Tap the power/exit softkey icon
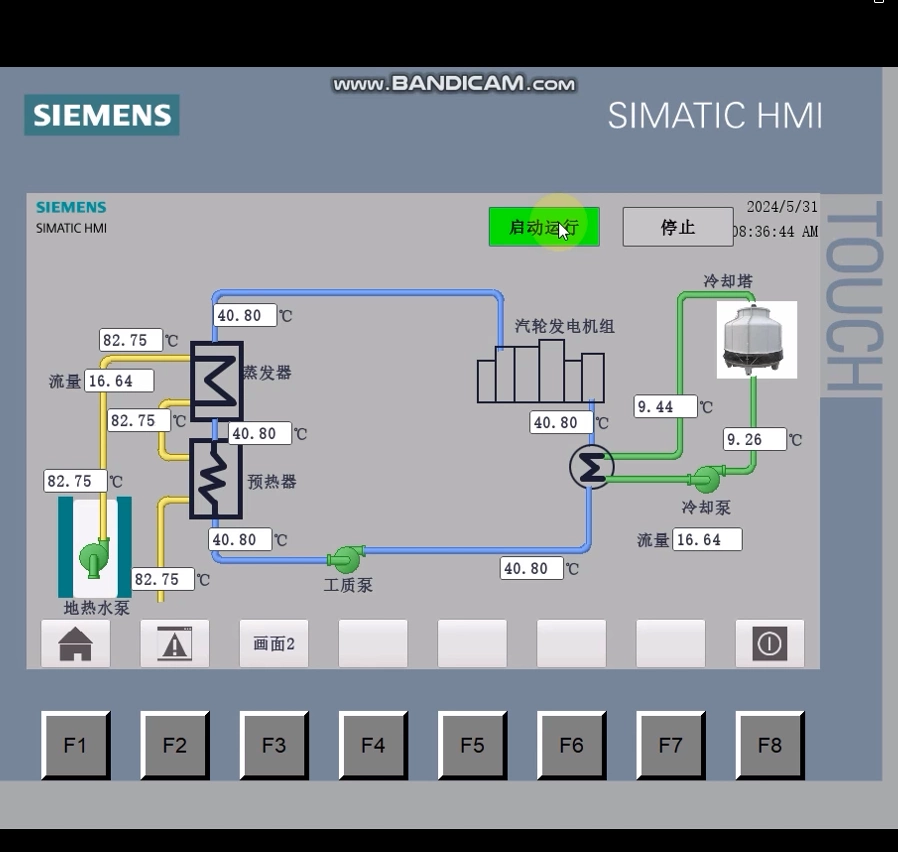 [770, 644]
